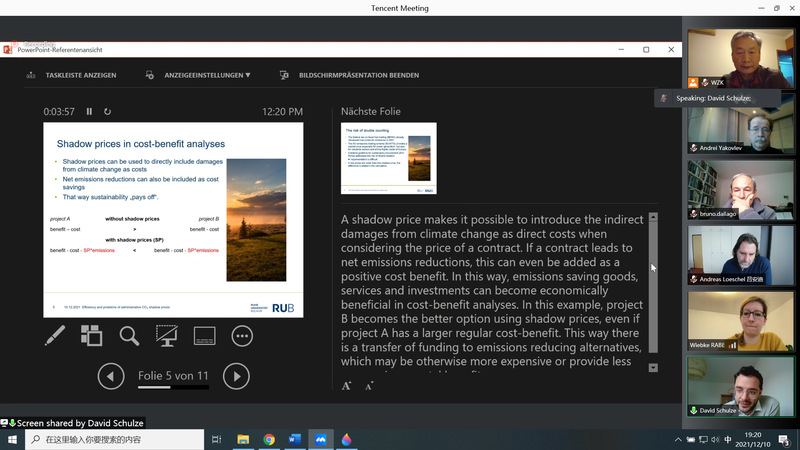800x450 pixels.
Task: Open the droplet app on the taskbar
Action: (x=346, y=439)
